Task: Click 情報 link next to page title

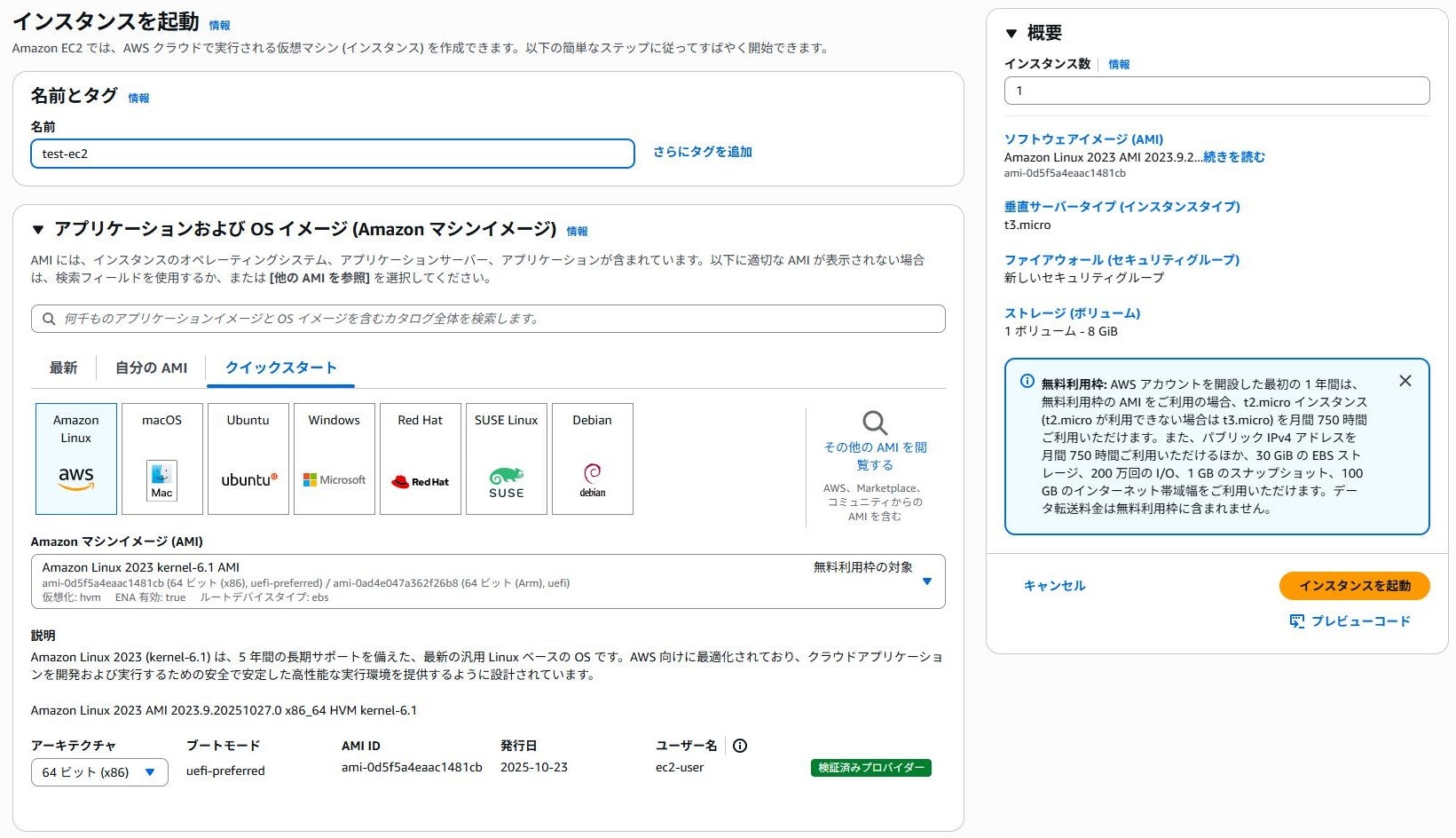Action: click(219, 26)
